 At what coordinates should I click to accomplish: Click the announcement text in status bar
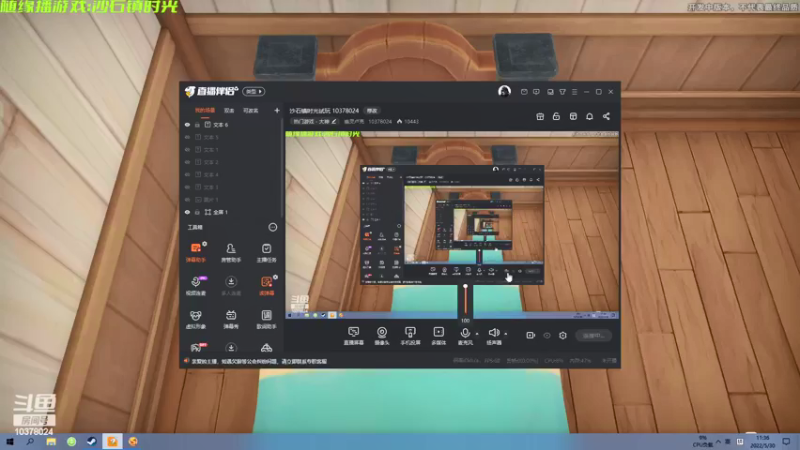pyautogui.click(x=259, y=361)
